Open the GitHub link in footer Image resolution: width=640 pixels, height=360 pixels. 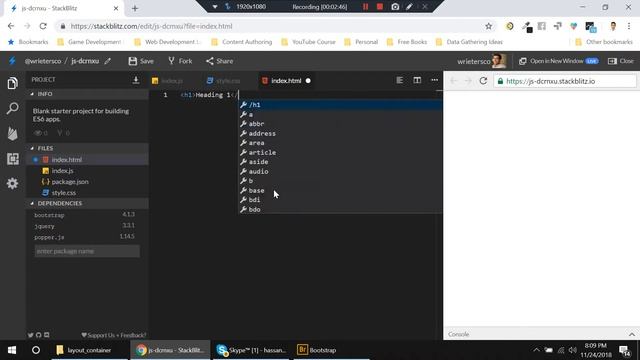pyautogui.click(x=38, y=335)
